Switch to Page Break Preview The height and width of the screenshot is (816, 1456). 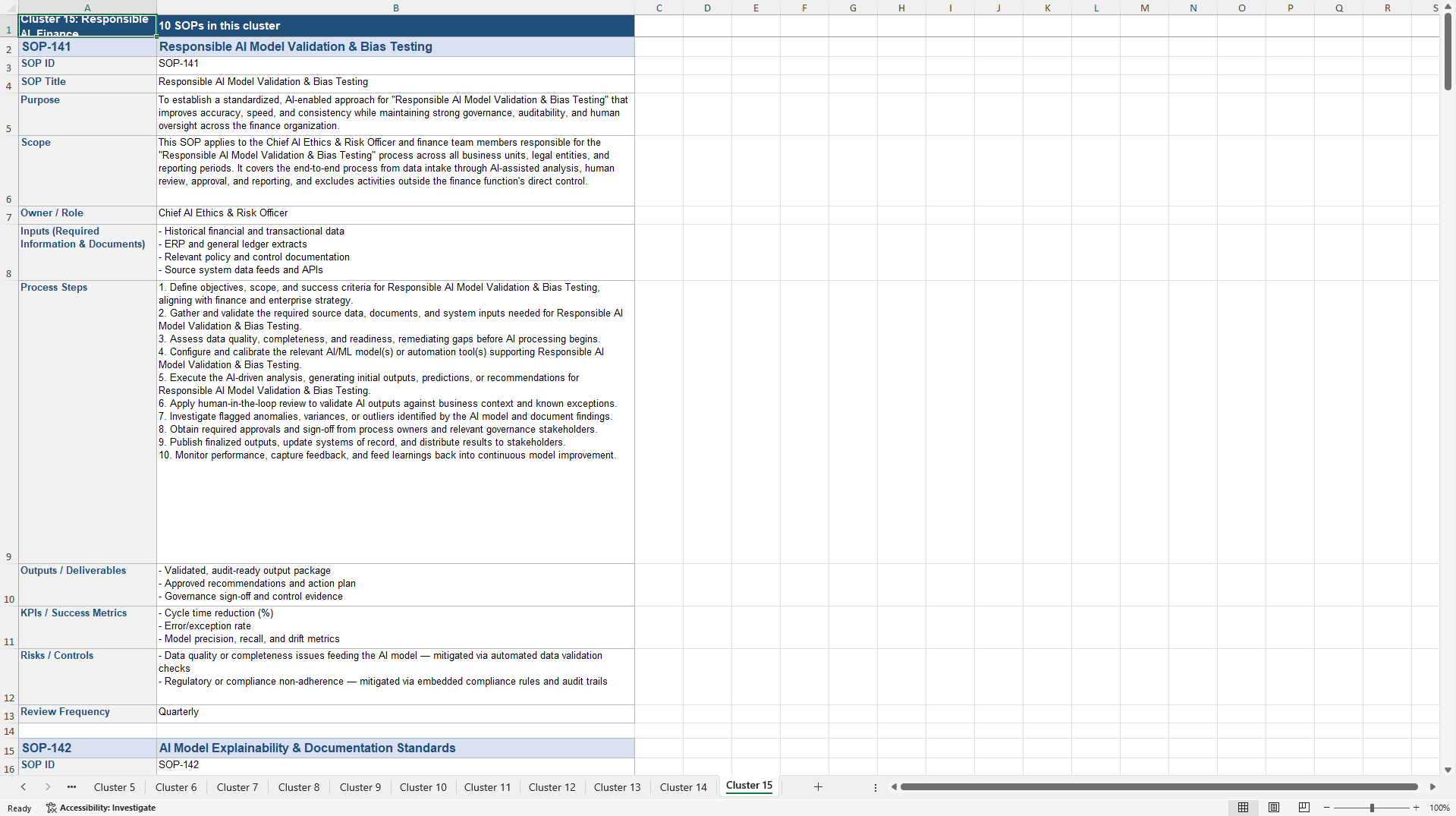(1304, 808)
